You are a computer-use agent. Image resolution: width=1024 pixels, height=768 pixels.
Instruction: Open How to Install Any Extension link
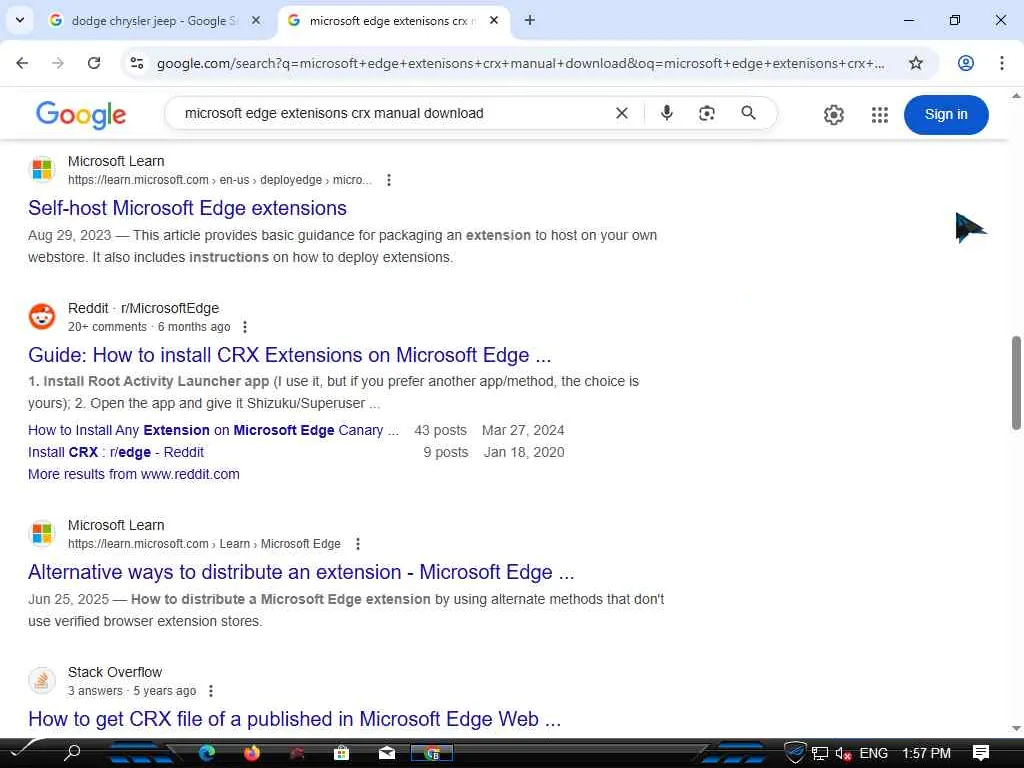[x=214, y=430]
